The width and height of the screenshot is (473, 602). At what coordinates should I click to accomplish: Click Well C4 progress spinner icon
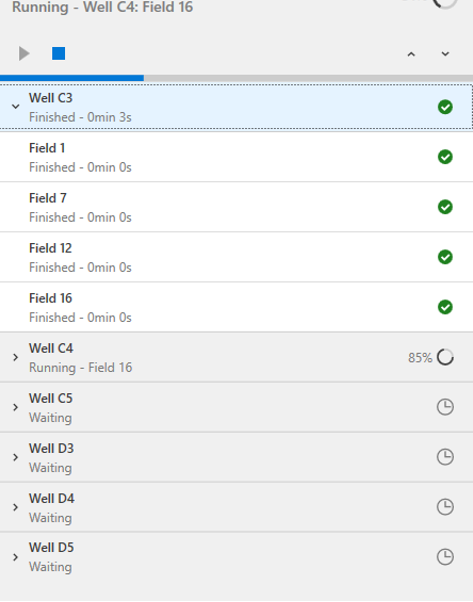[x=445, y=357]
